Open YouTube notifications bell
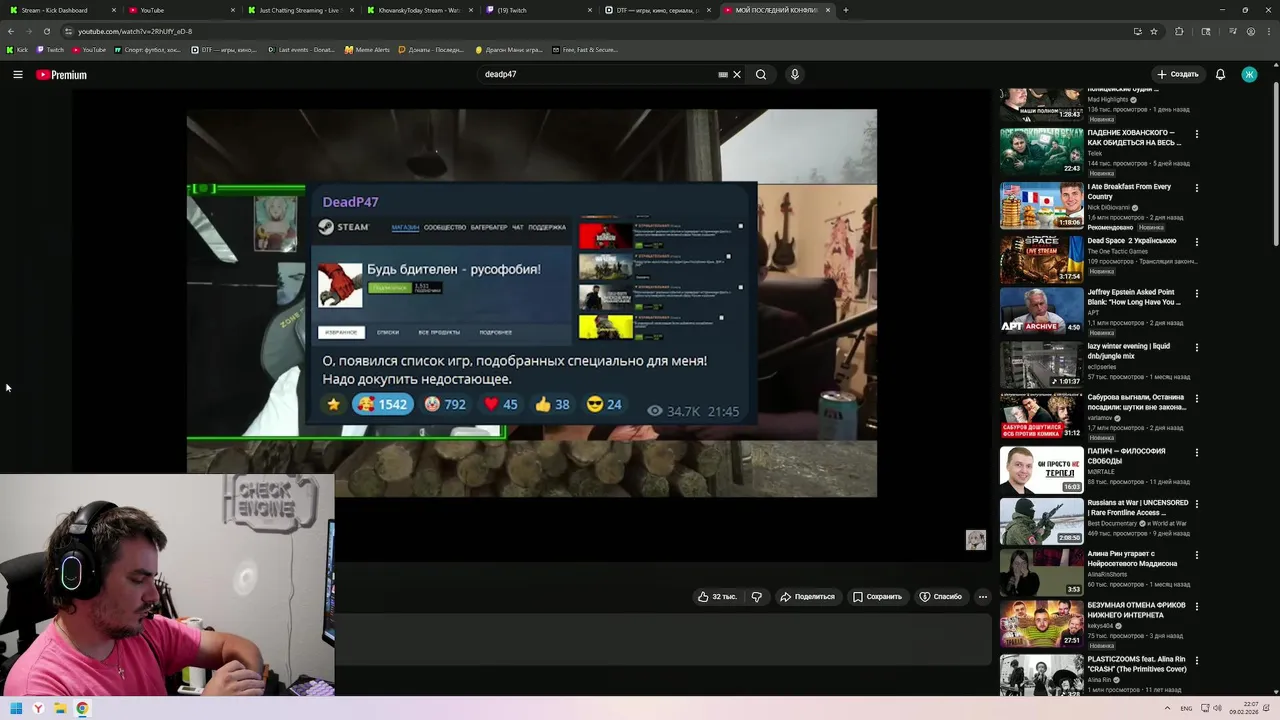The width and height of the screenshot is (1280, 720). click(x=1220, y=74)
